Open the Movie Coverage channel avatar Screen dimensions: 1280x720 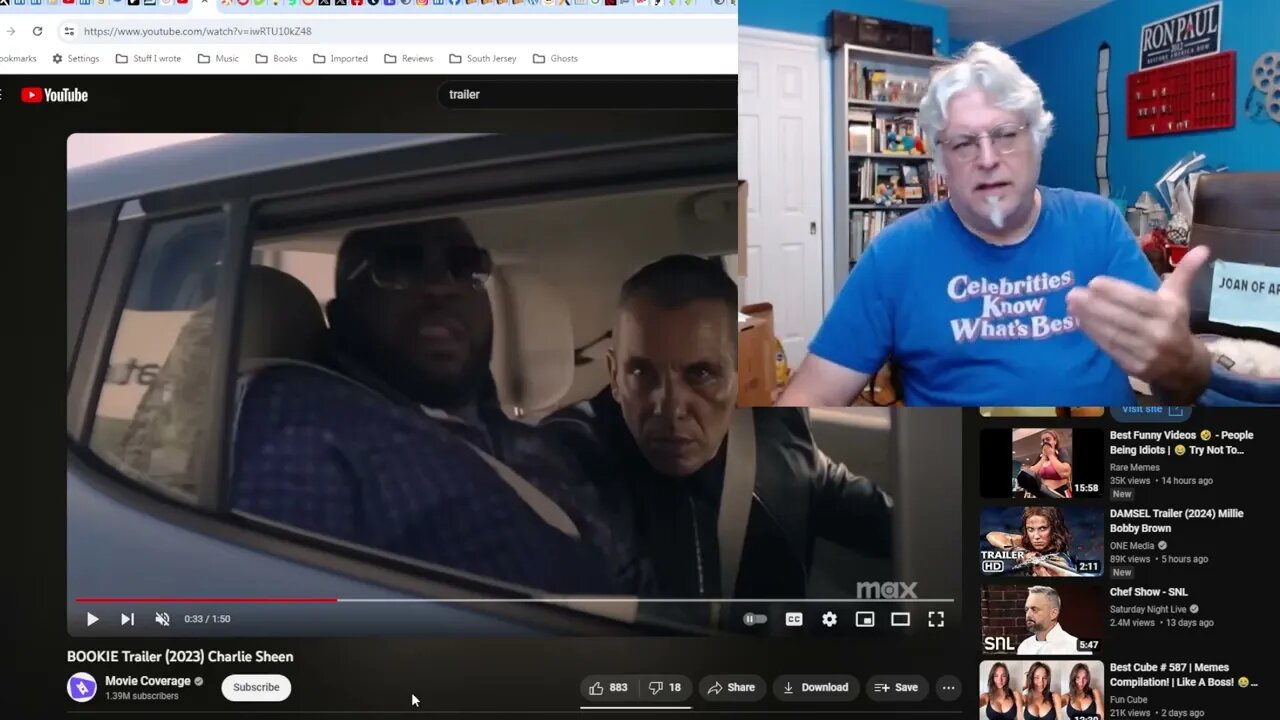[82, 687]
